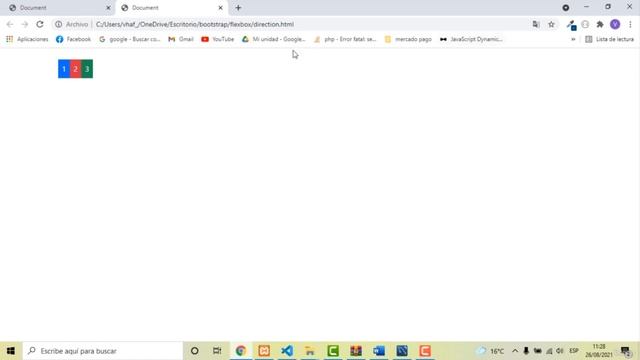Viewport: 640px width, 360px height.
Task: Open the notification center icon
Action: click(626, 351)
